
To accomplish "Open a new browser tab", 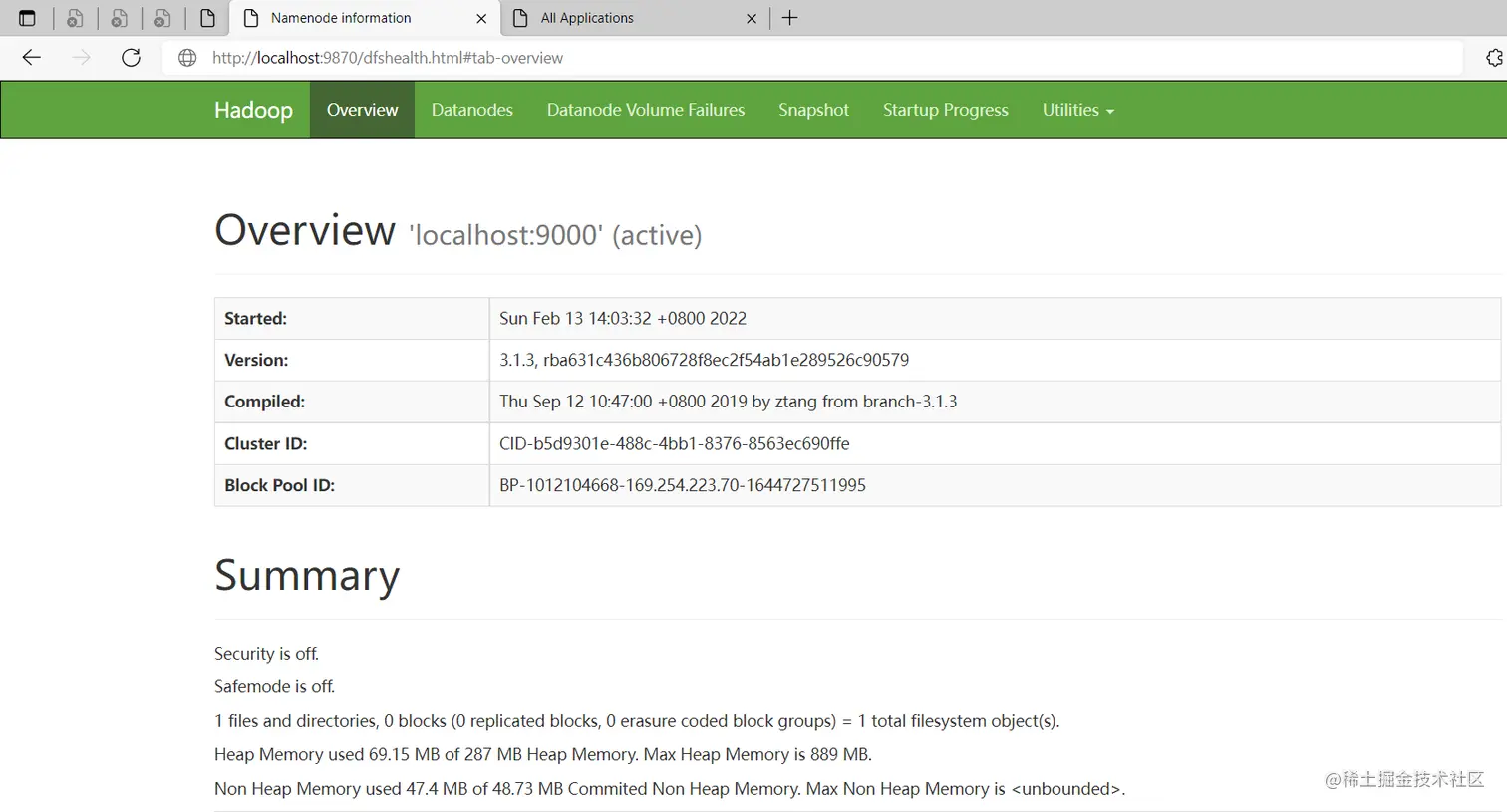I will pyautogui.click(x=789, y=18).
